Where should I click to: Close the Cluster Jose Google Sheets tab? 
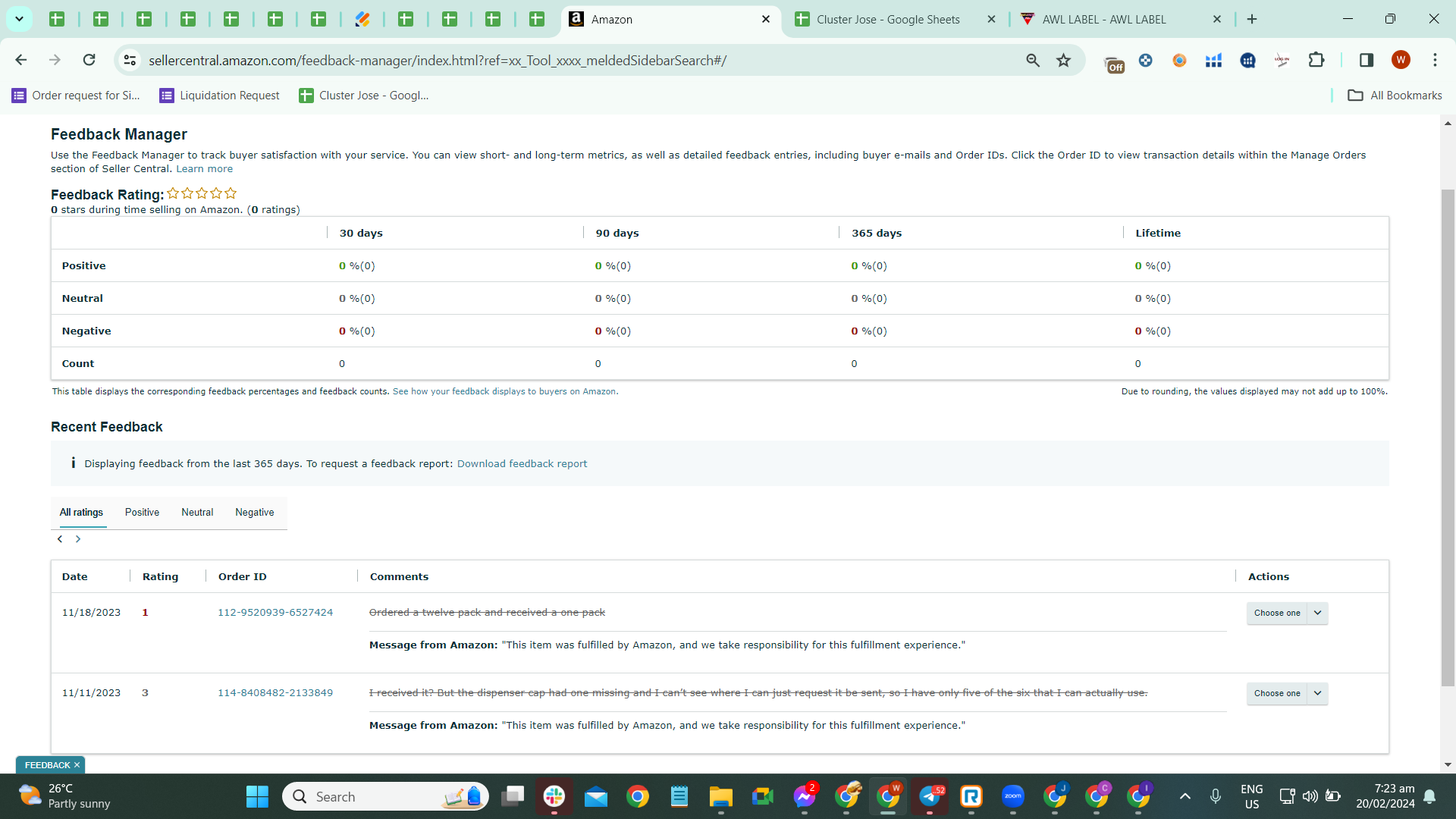991,19
